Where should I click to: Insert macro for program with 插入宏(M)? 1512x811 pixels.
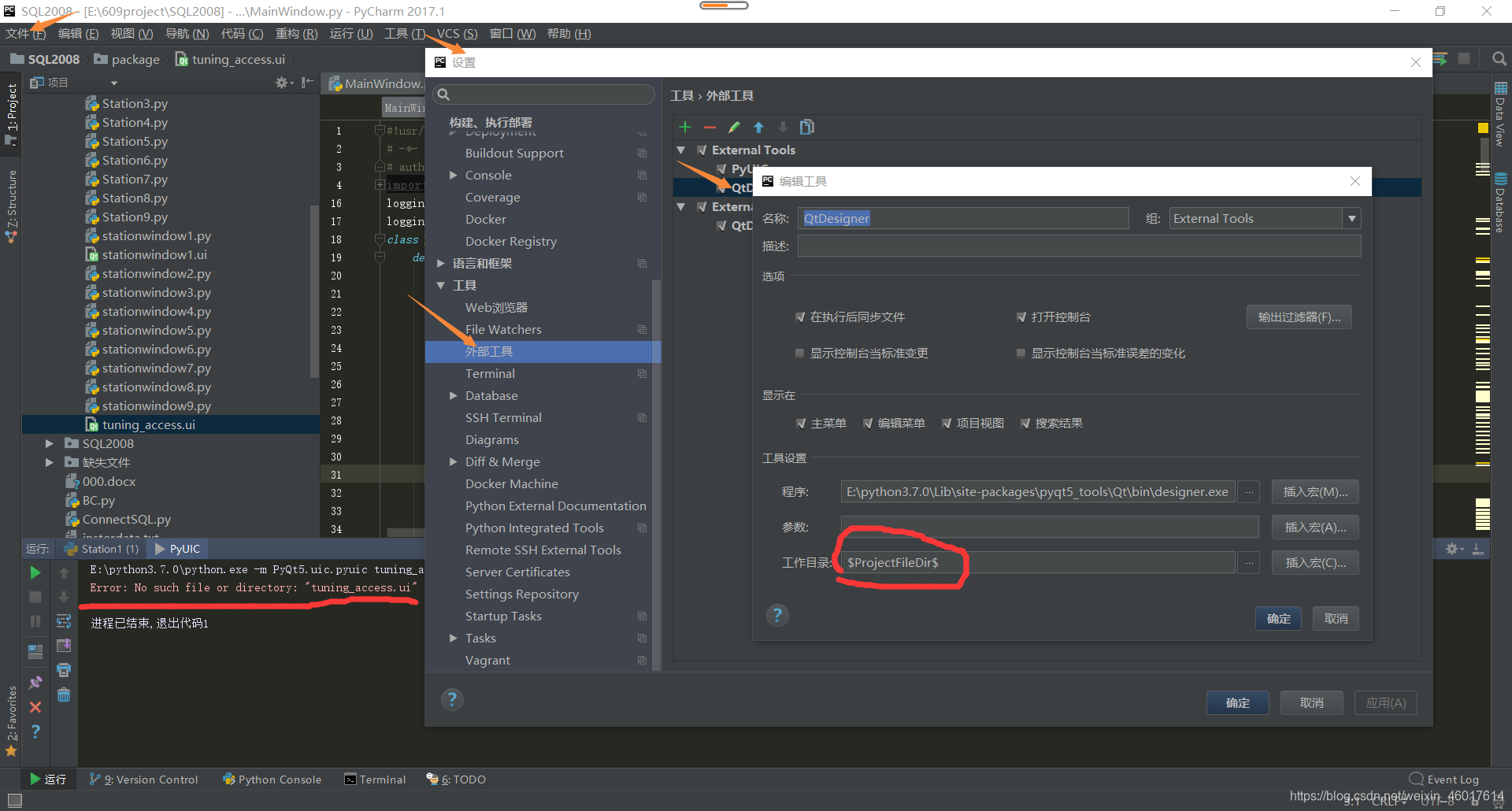[1315, 492]
